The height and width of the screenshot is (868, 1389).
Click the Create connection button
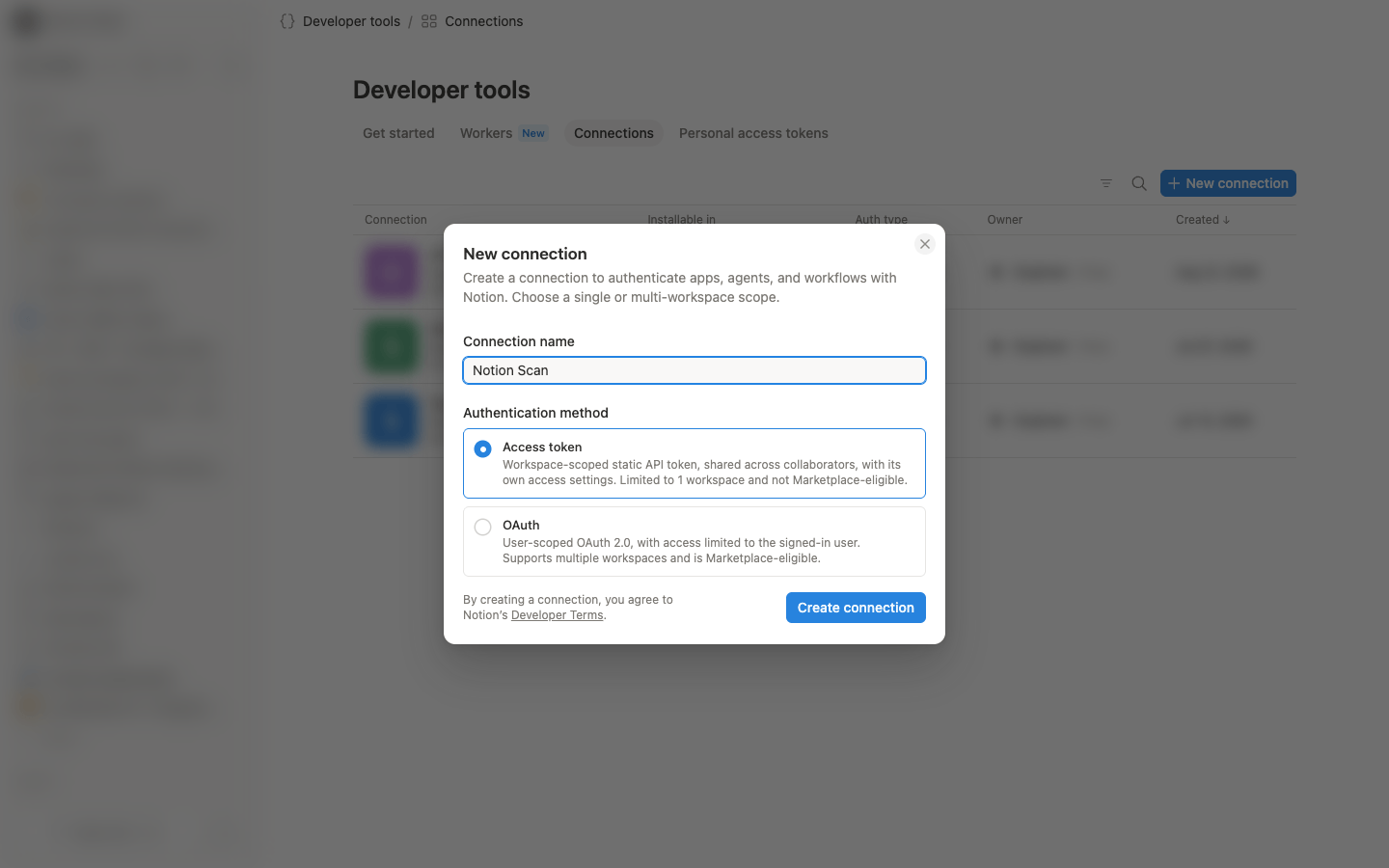856,608
